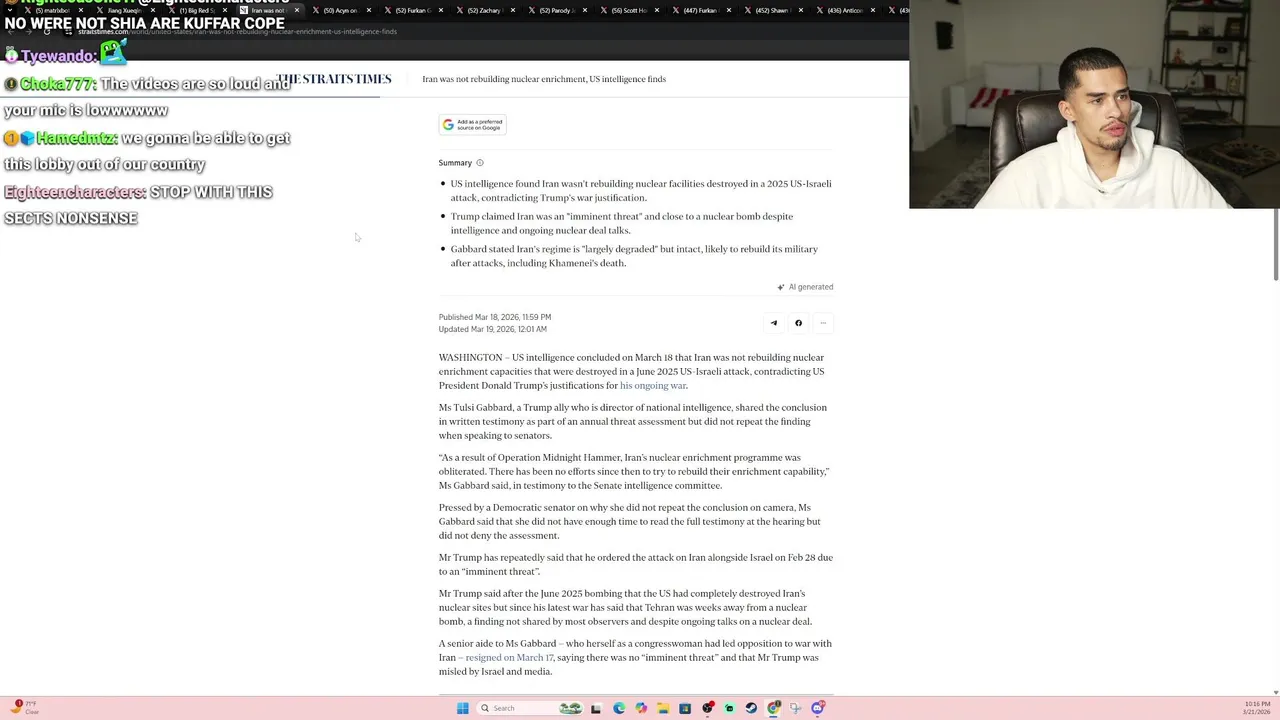
Task: Open File Explorer from the taskbar
Action: pyautogui.click(x=663, y=708)
